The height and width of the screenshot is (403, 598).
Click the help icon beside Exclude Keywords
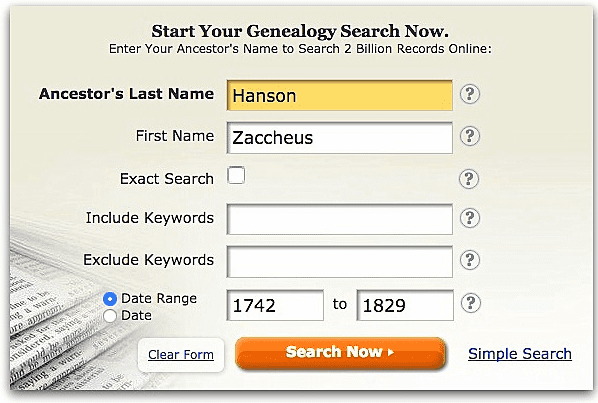click(x=469, y=260)
